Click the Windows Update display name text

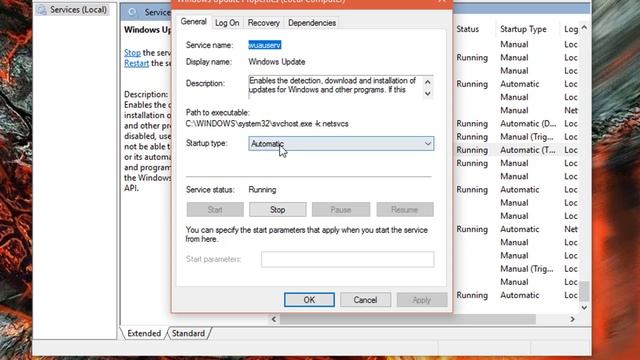click(x=277, y=62)
